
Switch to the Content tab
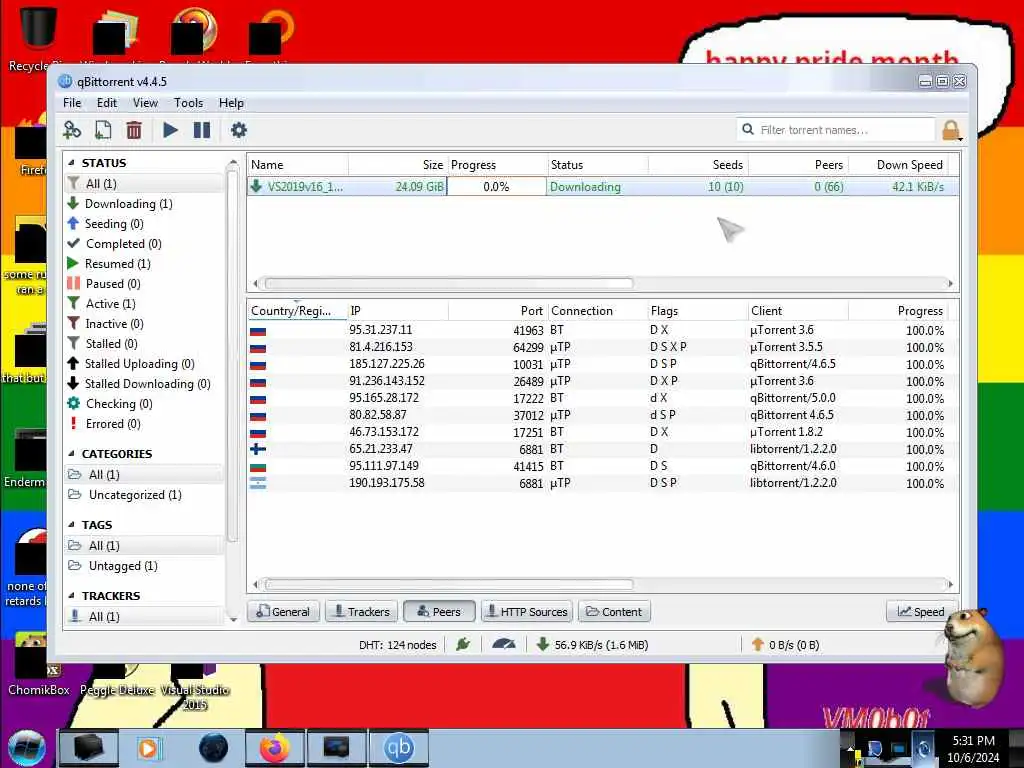tap(614, 612)
